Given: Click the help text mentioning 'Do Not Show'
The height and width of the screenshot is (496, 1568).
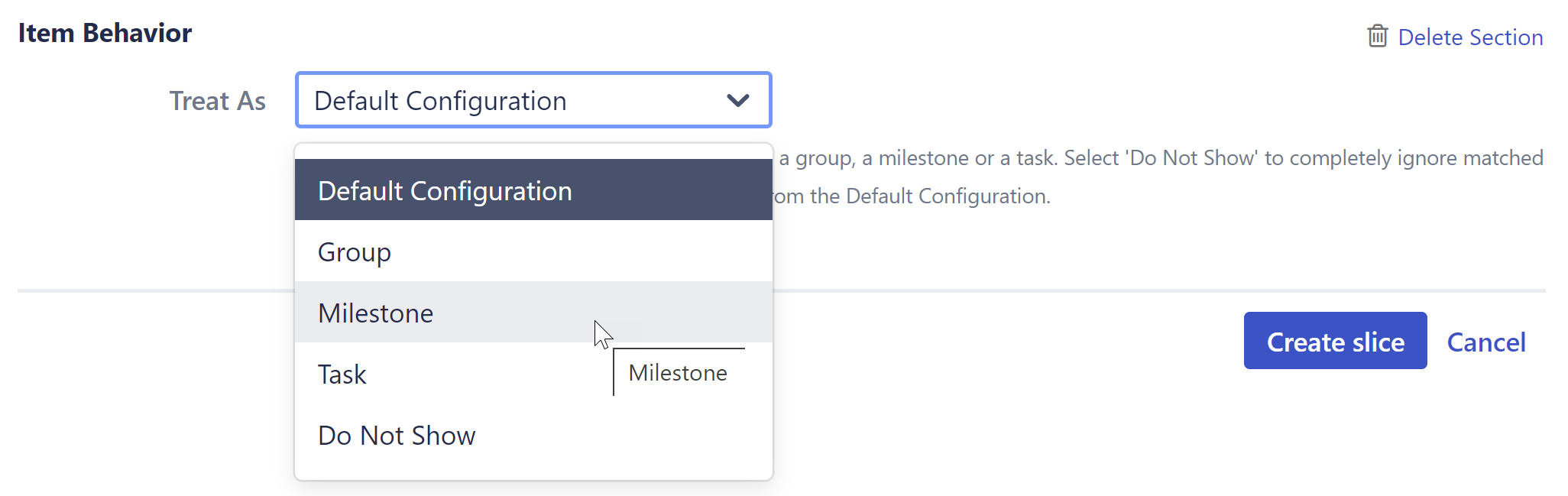Looking at the screenshot, I should coord(1160,158).
